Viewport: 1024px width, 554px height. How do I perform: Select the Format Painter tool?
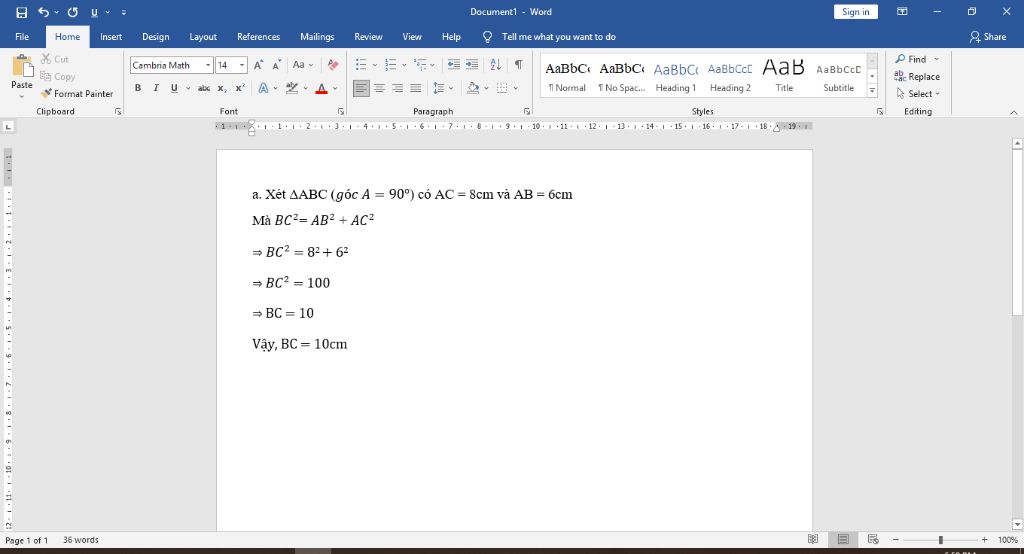click(77, 93)
